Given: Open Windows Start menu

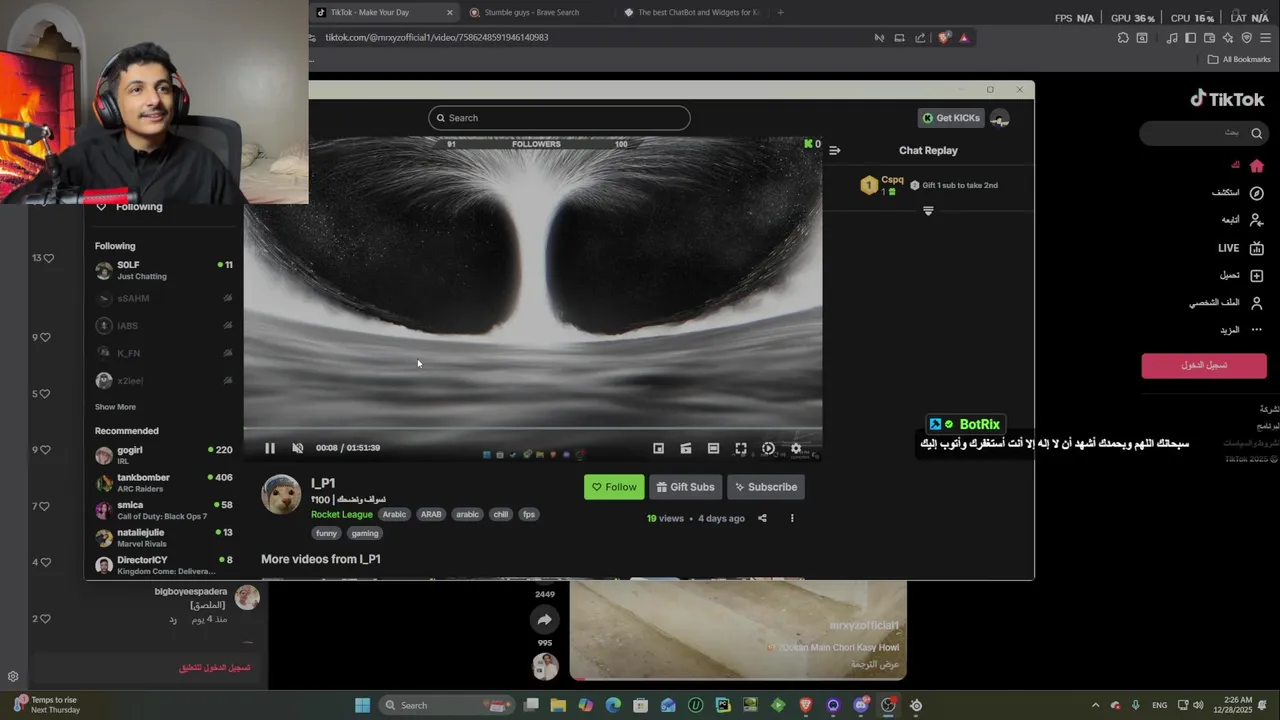Looking at the screenshot, I should (362, 705).
